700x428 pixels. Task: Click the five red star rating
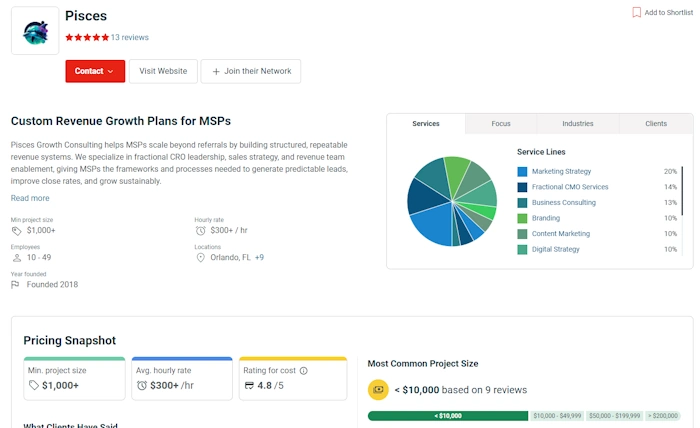pos(87,37)
